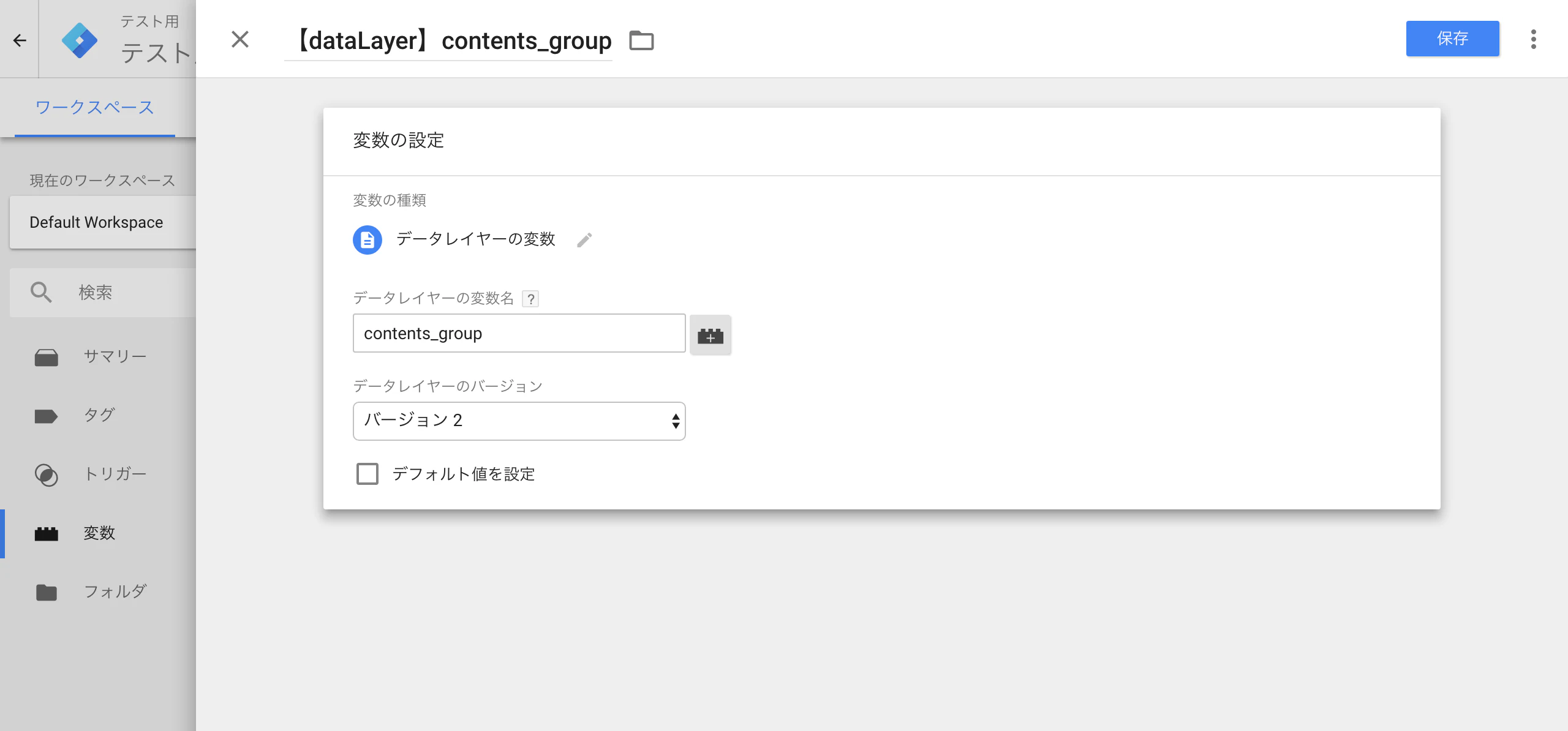The width and height of the screenshot is (1568, 731).
Task: Click the 変数の設定 heading
Action: coord(398,140)
